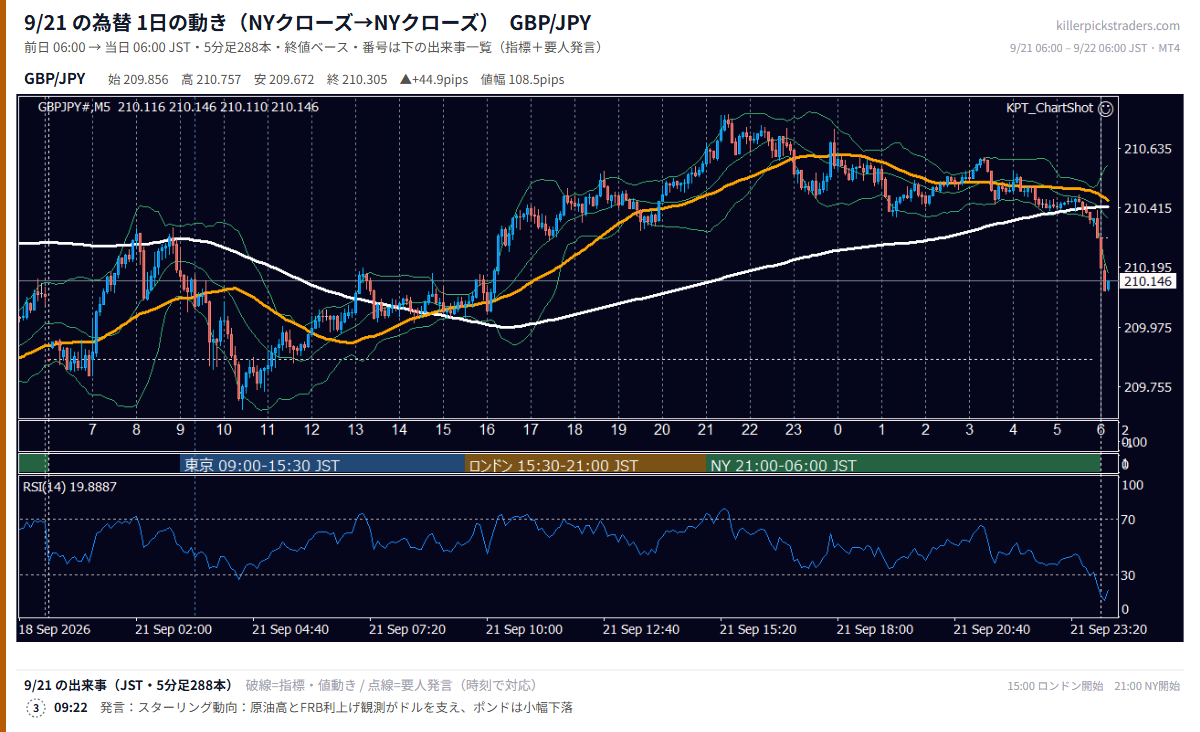Click the ▲+44.9pips change value
The image size is (1200, 732).
click(x=434, y=80)
